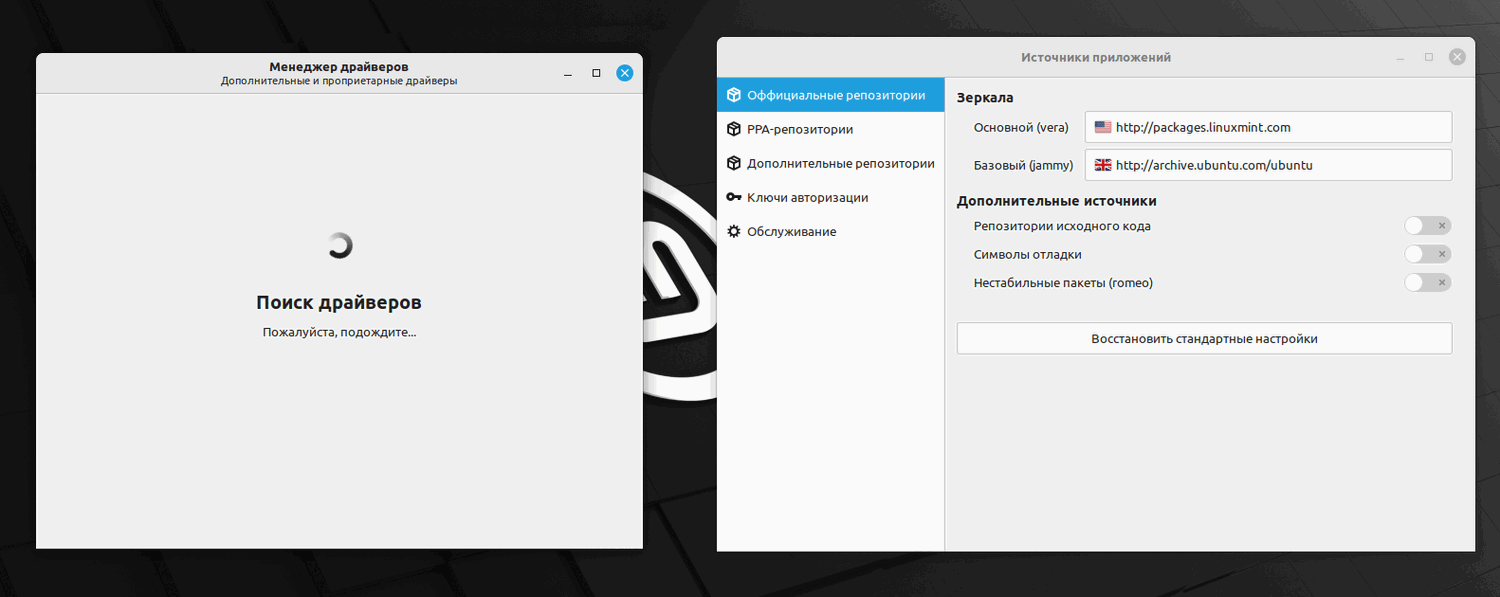Select Основной (vera) mirror http://packages.linuxmint.com
1500x597 pixels.
click(x=1268, y=127)
